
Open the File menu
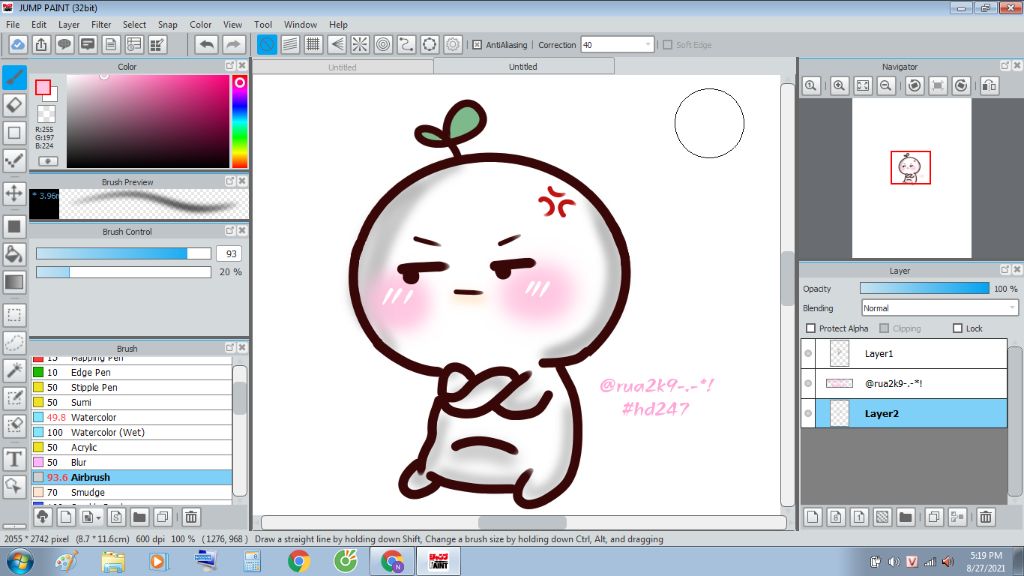point(12,24)
